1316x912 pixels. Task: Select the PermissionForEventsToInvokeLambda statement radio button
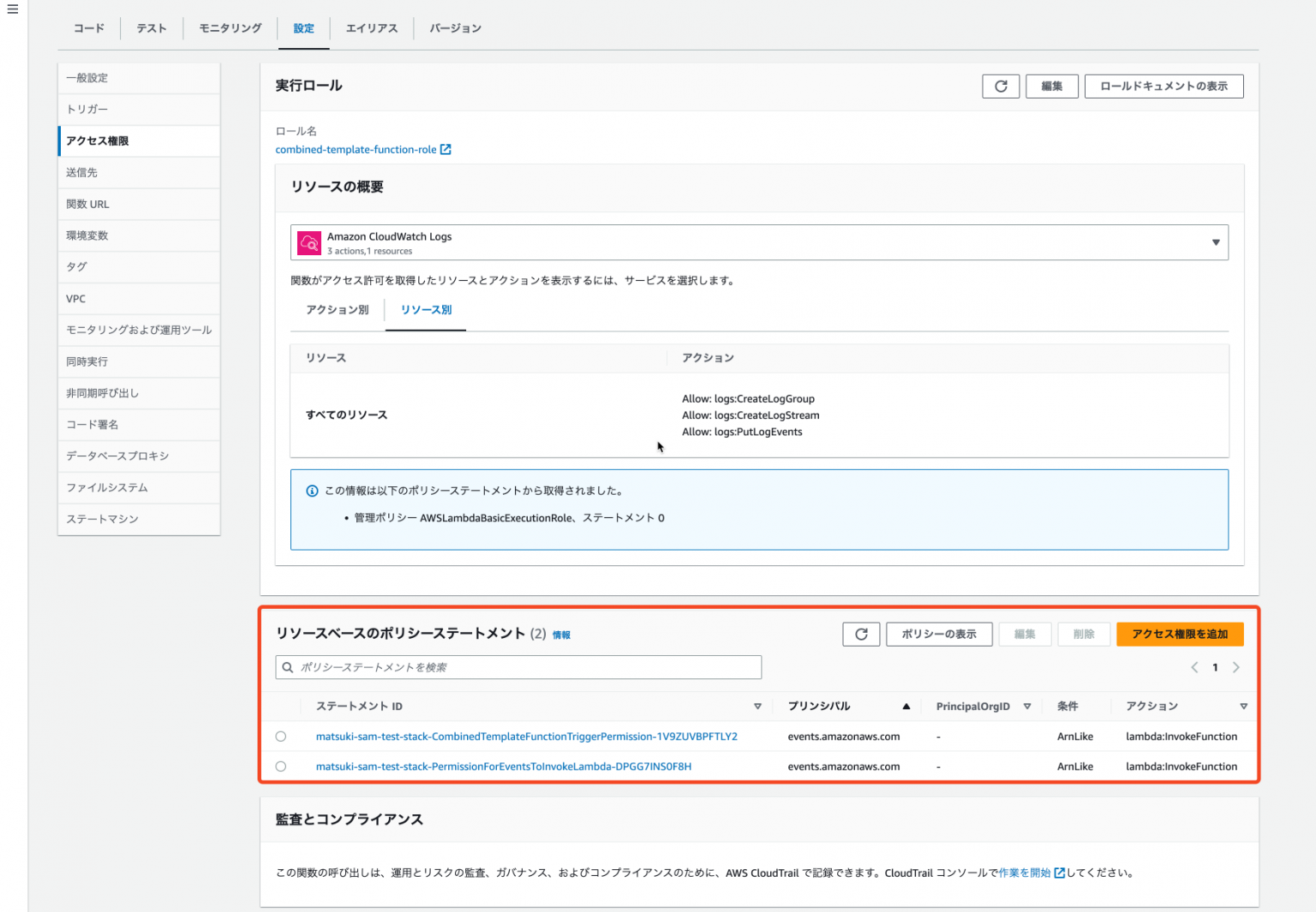click(281, 766)
